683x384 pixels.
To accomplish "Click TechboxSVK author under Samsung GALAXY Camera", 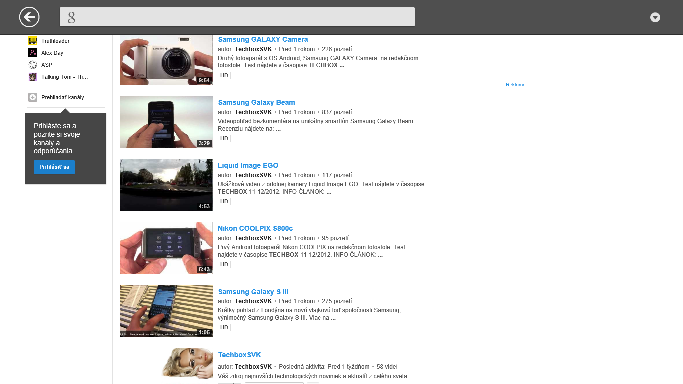I will point(253,49).
